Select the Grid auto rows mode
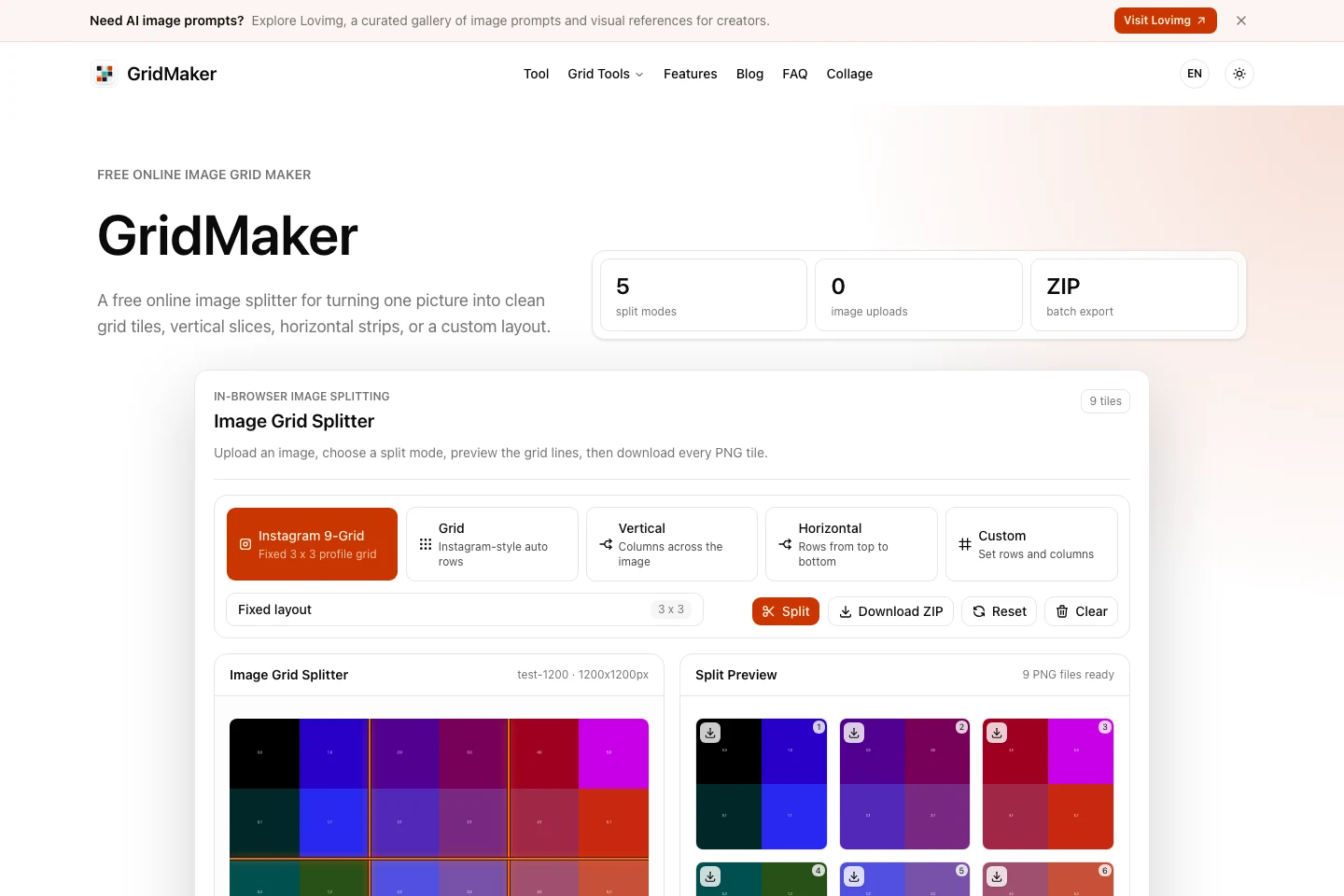Viewport: 1344px width, 896px height. [x=492, y=544]
